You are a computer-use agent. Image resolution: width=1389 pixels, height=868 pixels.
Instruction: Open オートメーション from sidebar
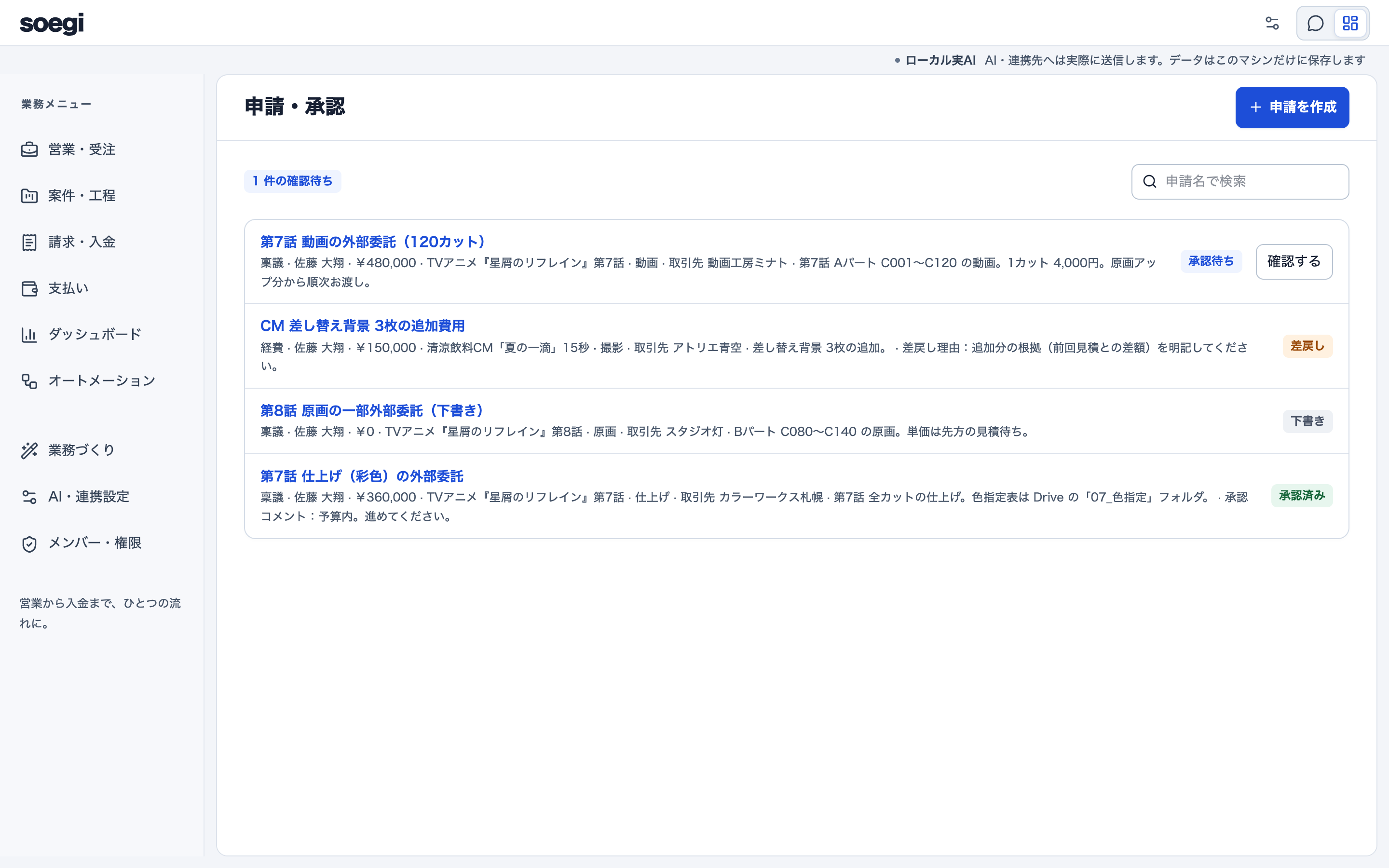[x=102, y=381]
